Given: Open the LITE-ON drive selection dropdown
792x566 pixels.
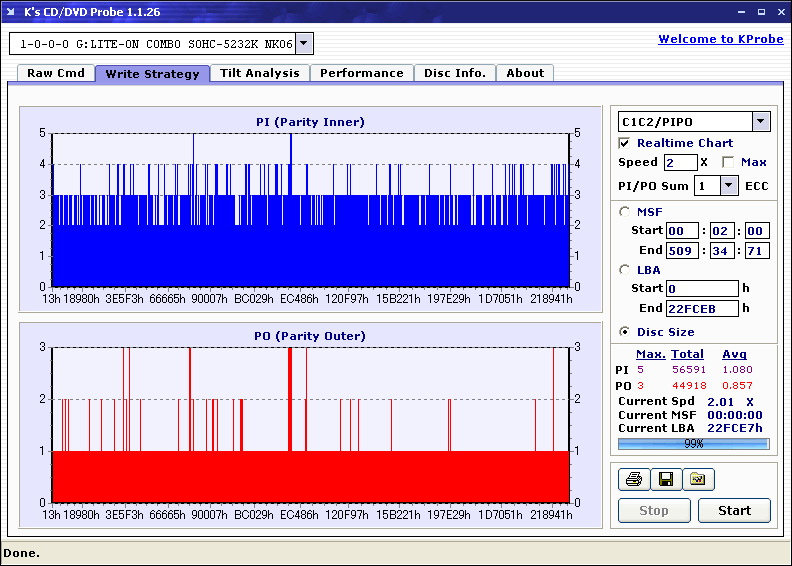Looking at the screenshot, I should pos(304,44).
